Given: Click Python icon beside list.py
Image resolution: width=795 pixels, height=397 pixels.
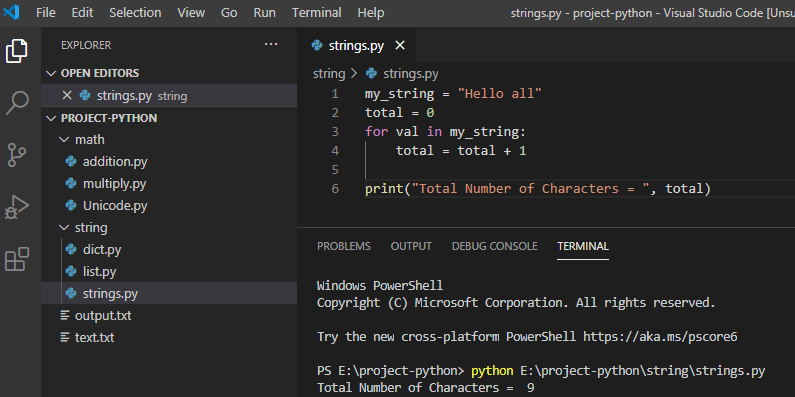Looking at the screenshot, I should (71, 271).
